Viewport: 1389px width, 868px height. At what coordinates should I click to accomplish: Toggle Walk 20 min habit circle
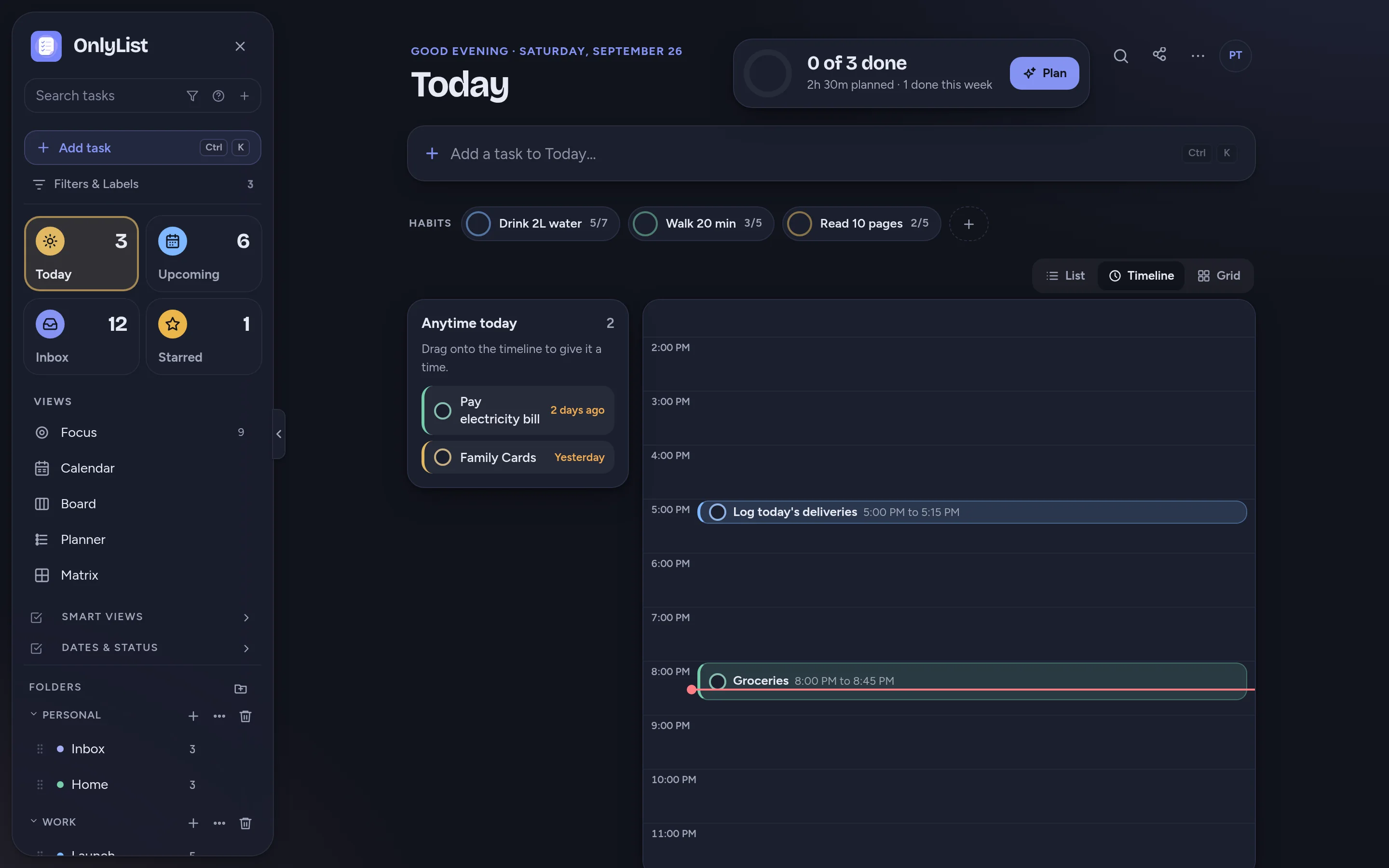[x=645, y=224]
